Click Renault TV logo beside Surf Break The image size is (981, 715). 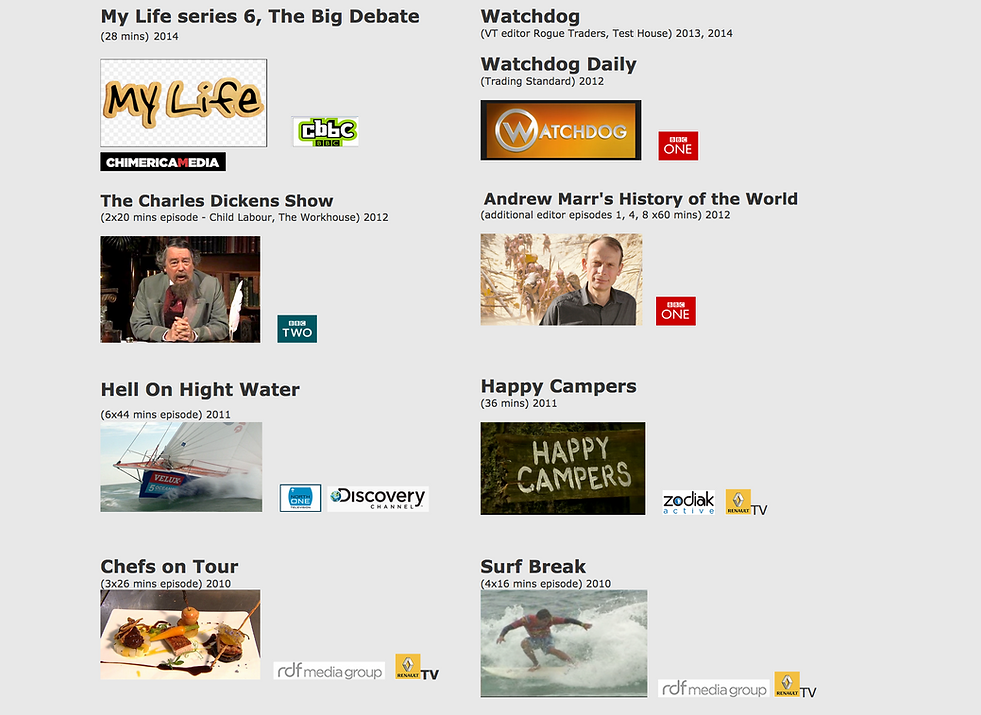pos(795,685)
